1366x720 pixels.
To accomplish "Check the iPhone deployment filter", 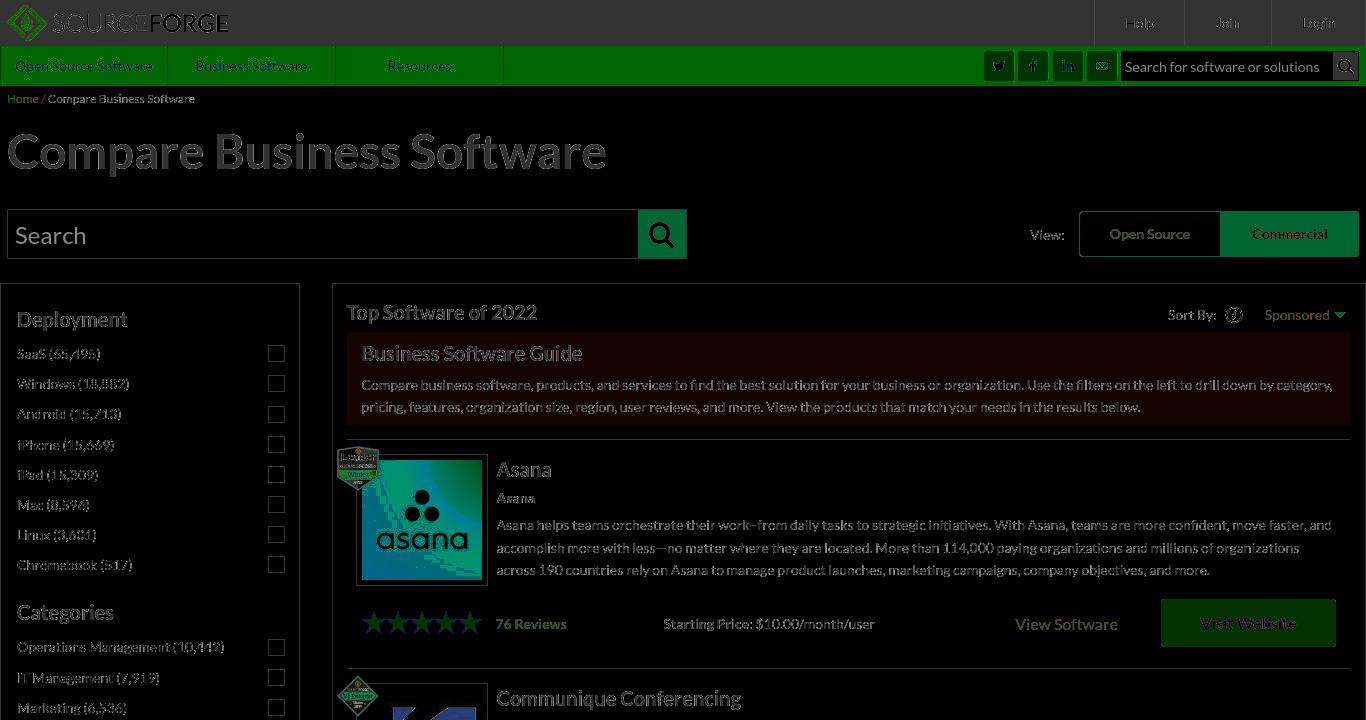I will click(276, 444).
